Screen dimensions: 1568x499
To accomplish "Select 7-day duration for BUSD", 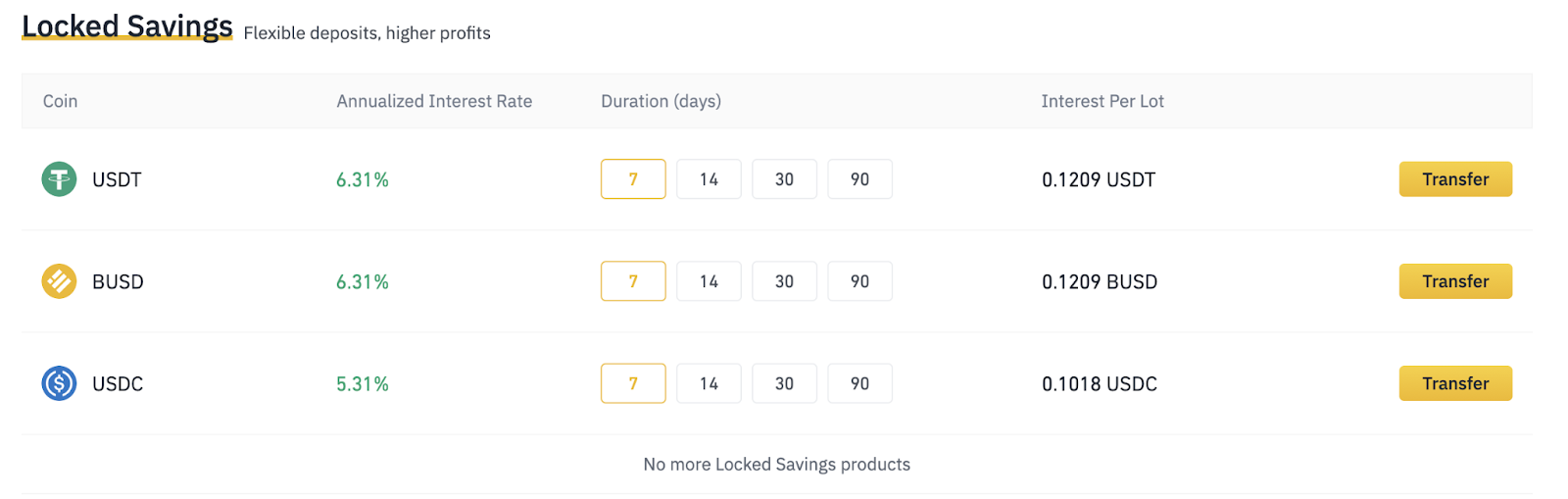I will 633,281.
